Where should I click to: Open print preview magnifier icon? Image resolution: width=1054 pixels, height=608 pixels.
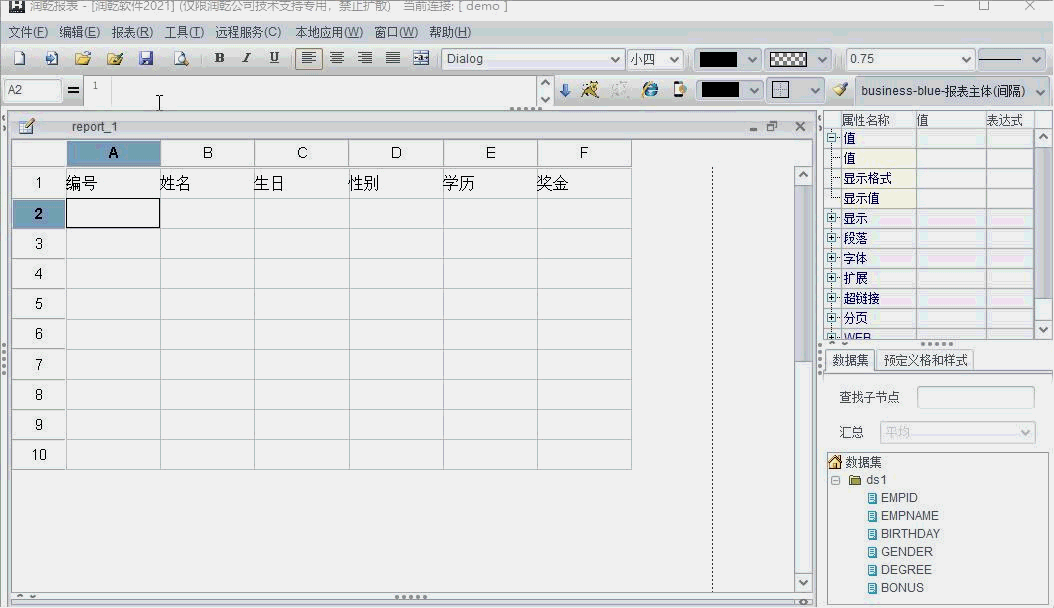(x=181, y=59)
